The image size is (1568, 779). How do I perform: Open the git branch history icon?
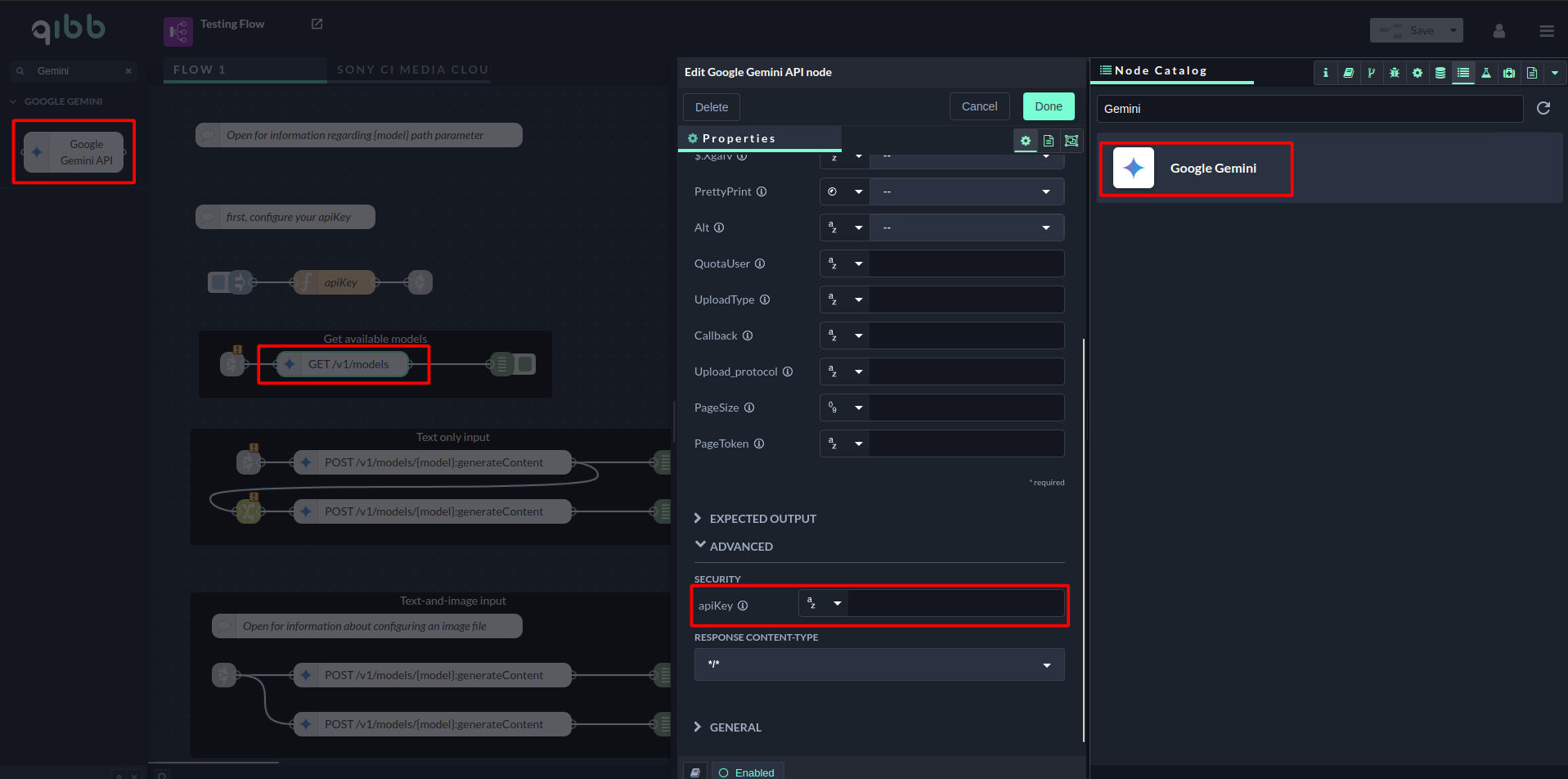[x=1372, y=73]
